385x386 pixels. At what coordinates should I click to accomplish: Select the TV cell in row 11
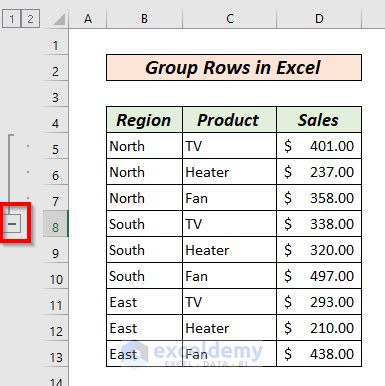(229, 302)
